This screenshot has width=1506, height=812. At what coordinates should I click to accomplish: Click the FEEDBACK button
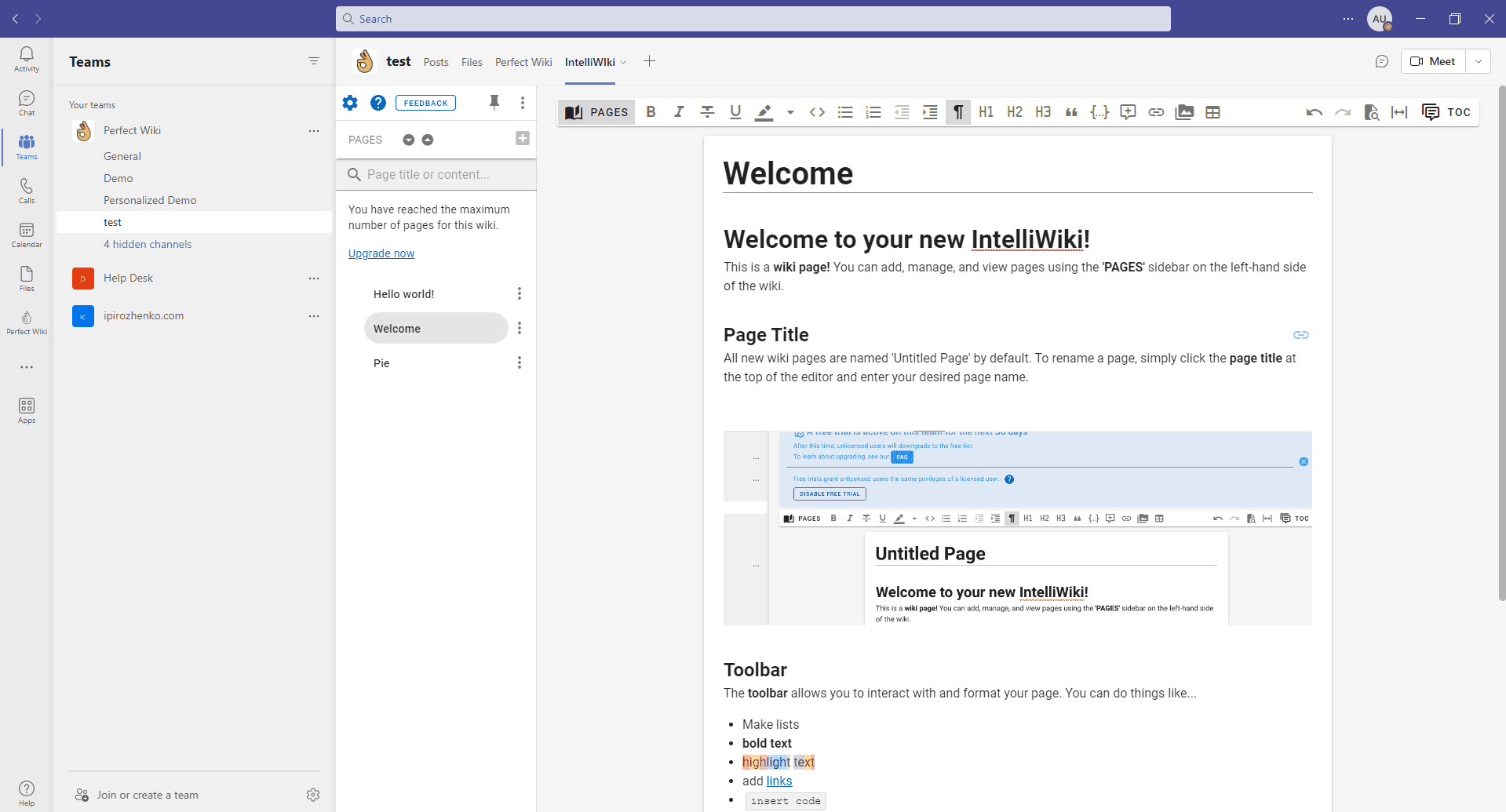click(x=425, y=103)
